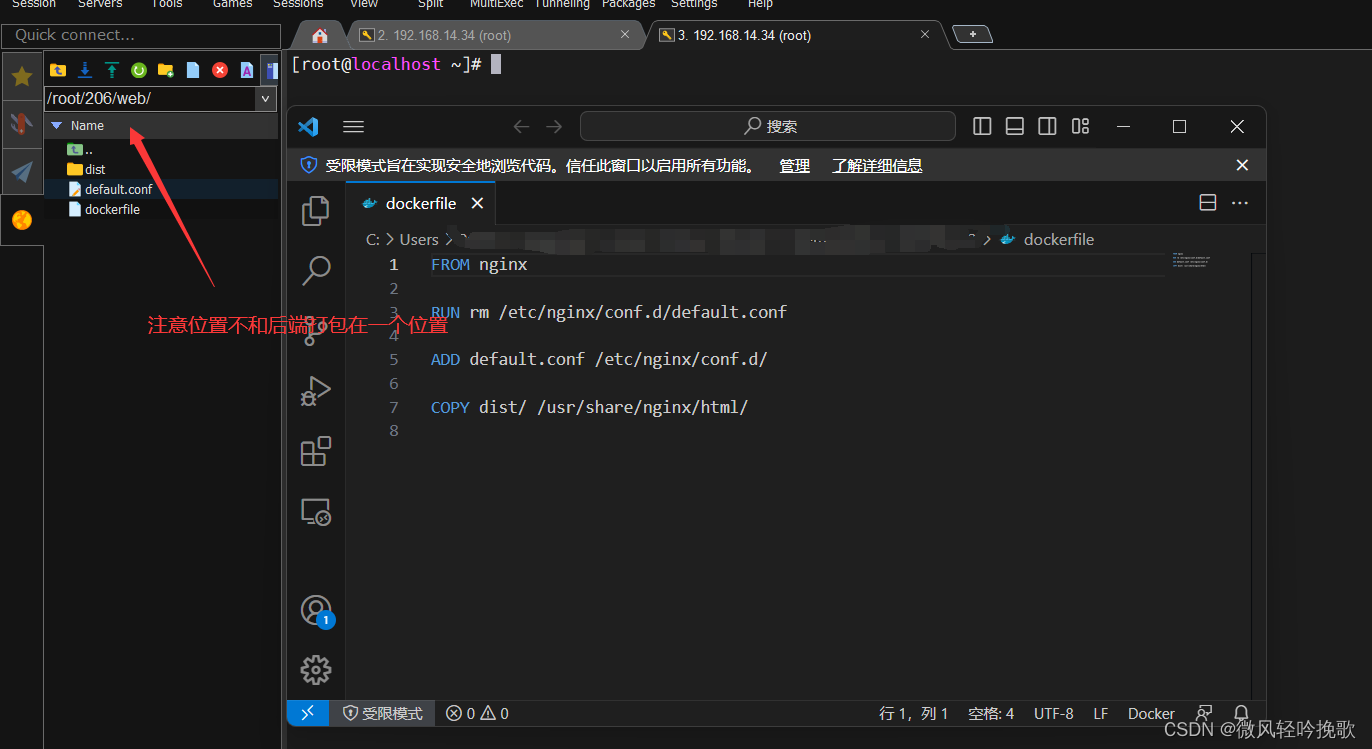The image size is (1372, 749).
Task: Open the MobaXterm Servers menu
Action: coord(100,4)
